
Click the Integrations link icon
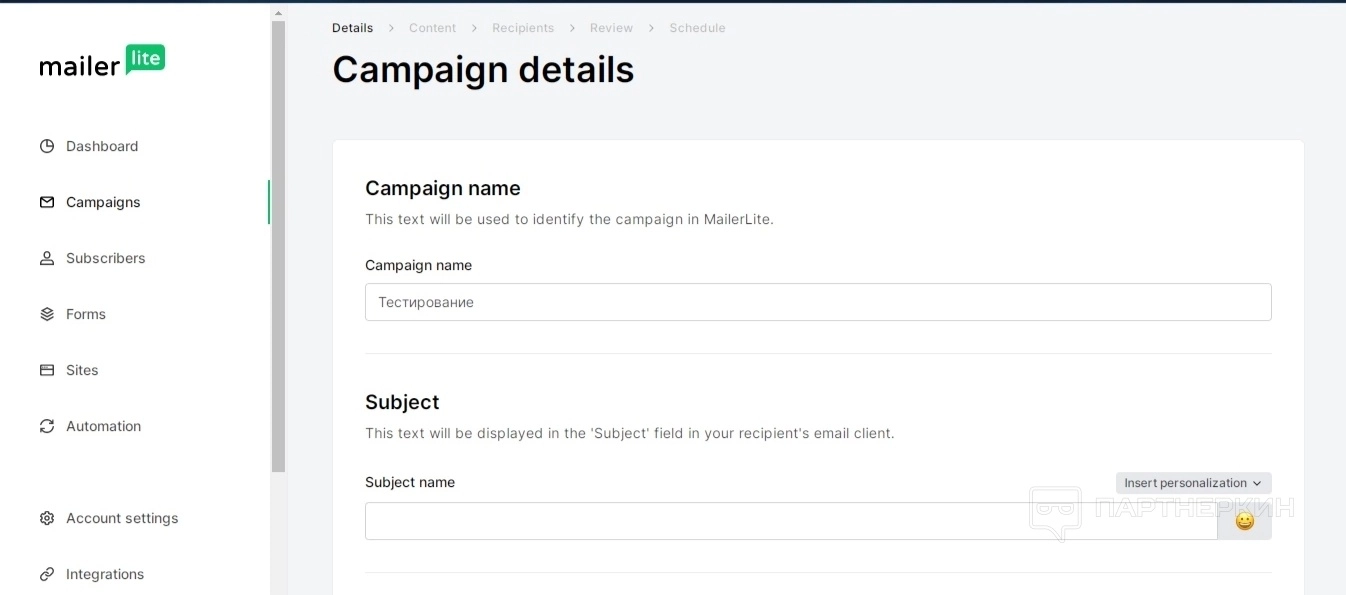pos(47,574)
